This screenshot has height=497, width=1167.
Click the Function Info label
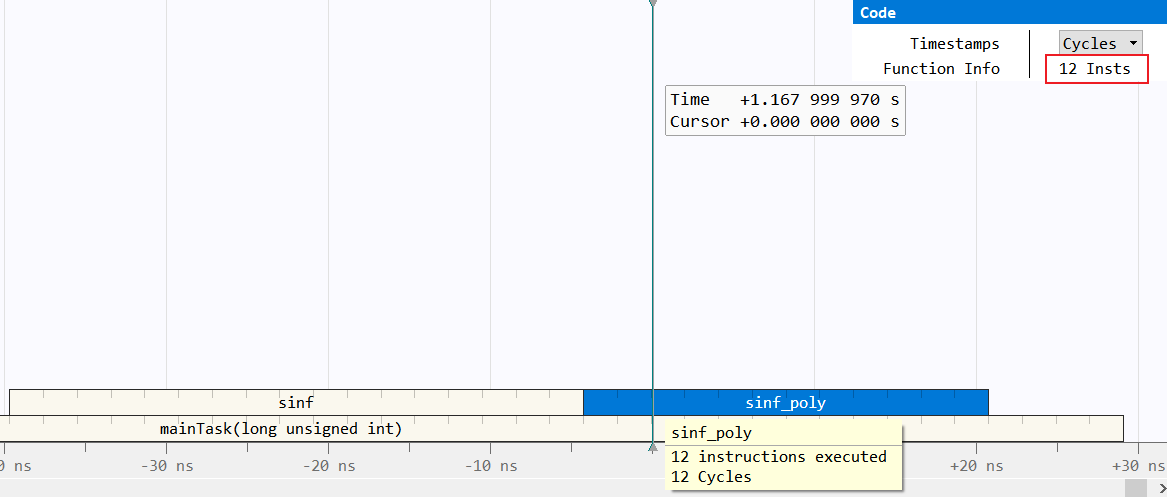click(941, 69)
